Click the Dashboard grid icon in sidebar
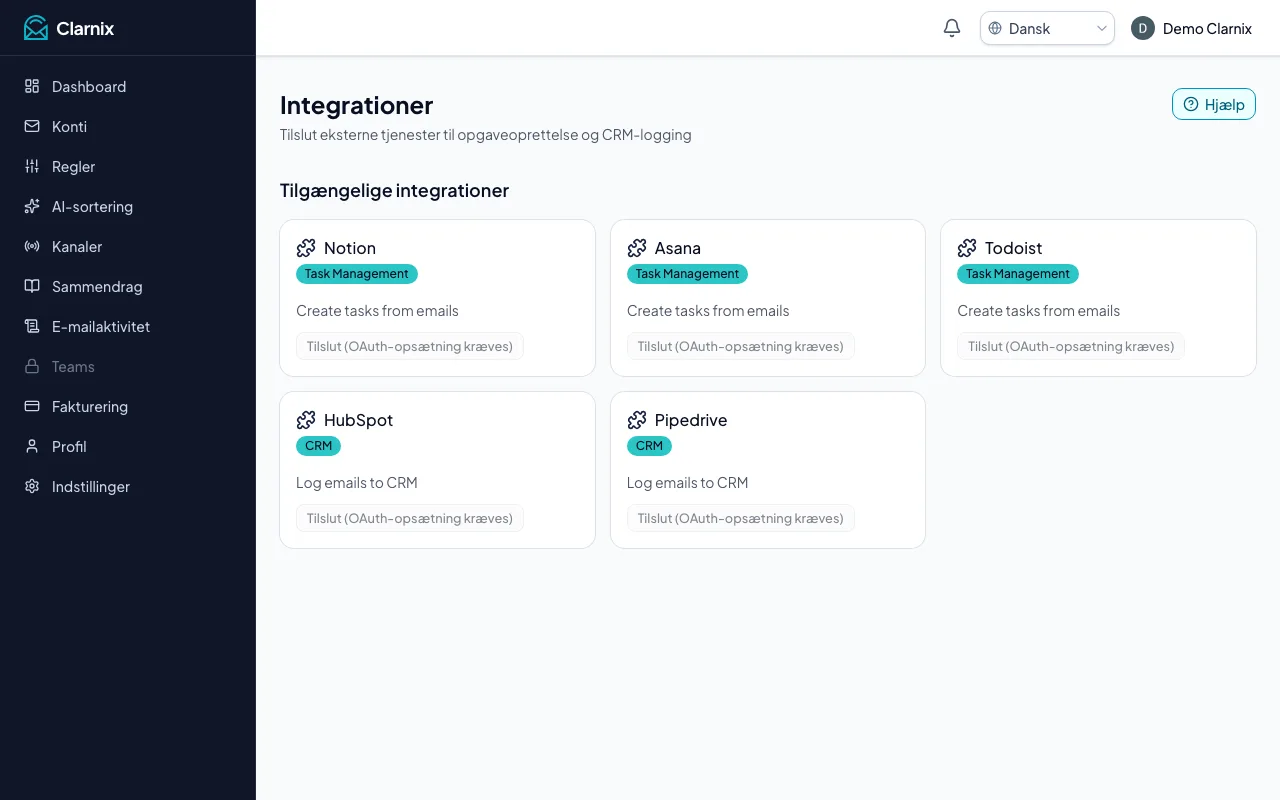 [x=32, y=86]
